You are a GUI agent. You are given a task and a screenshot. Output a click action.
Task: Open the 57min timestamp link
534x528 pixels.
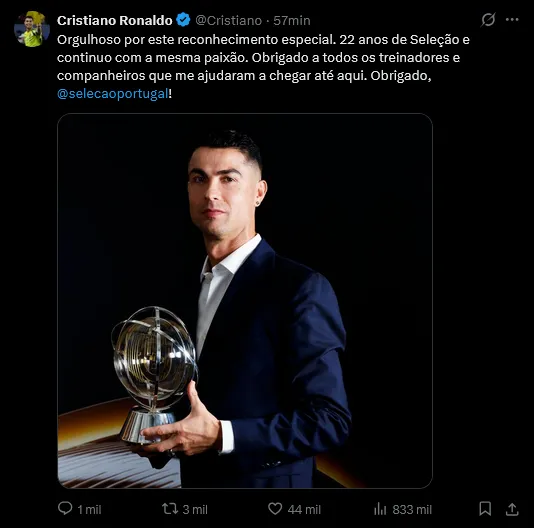tap(292, 20)
